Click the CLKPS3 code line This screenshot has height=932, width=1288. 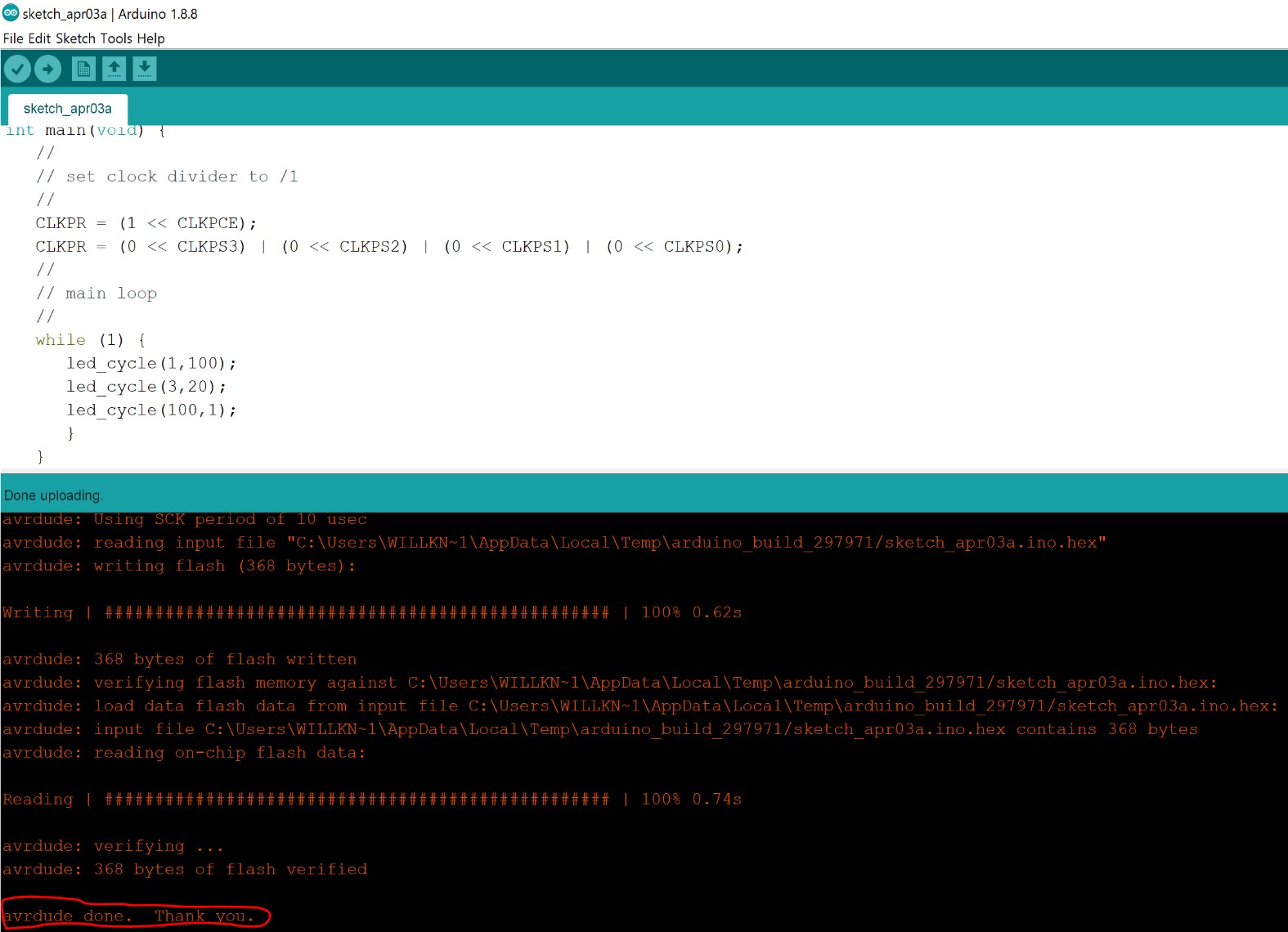tap(389, 247)
